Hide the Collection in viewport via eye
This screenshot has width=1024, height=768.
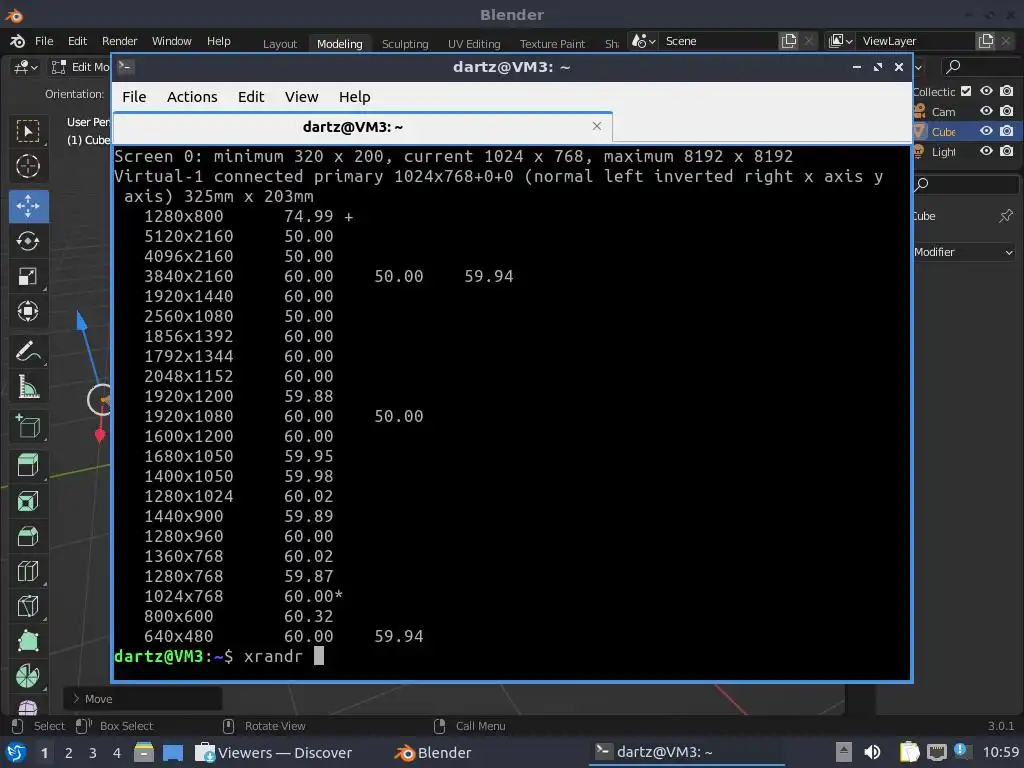pyautogui.click(x=986, y=91)
